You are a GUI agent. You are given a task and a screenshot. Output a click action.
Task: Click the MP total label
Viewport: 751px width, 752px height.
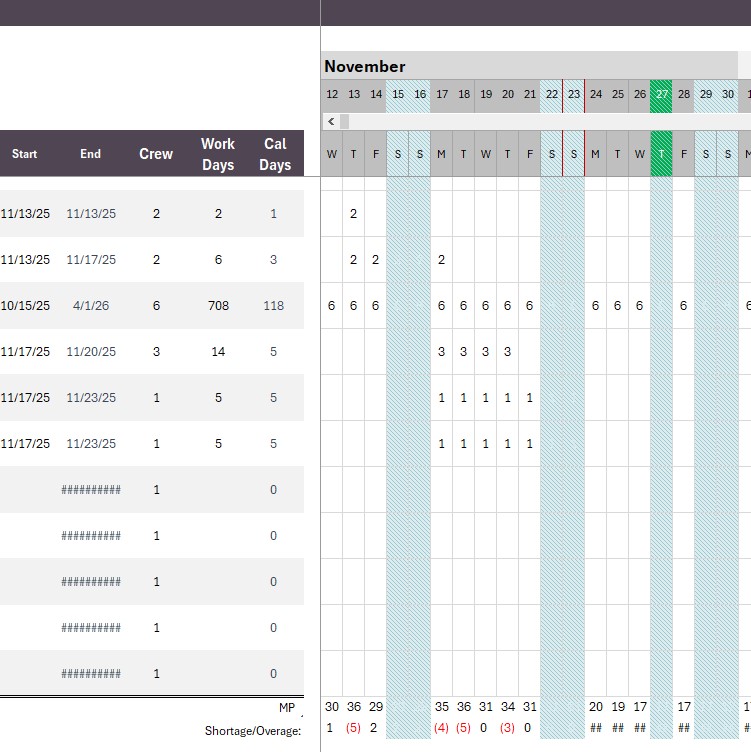[287, 707]
